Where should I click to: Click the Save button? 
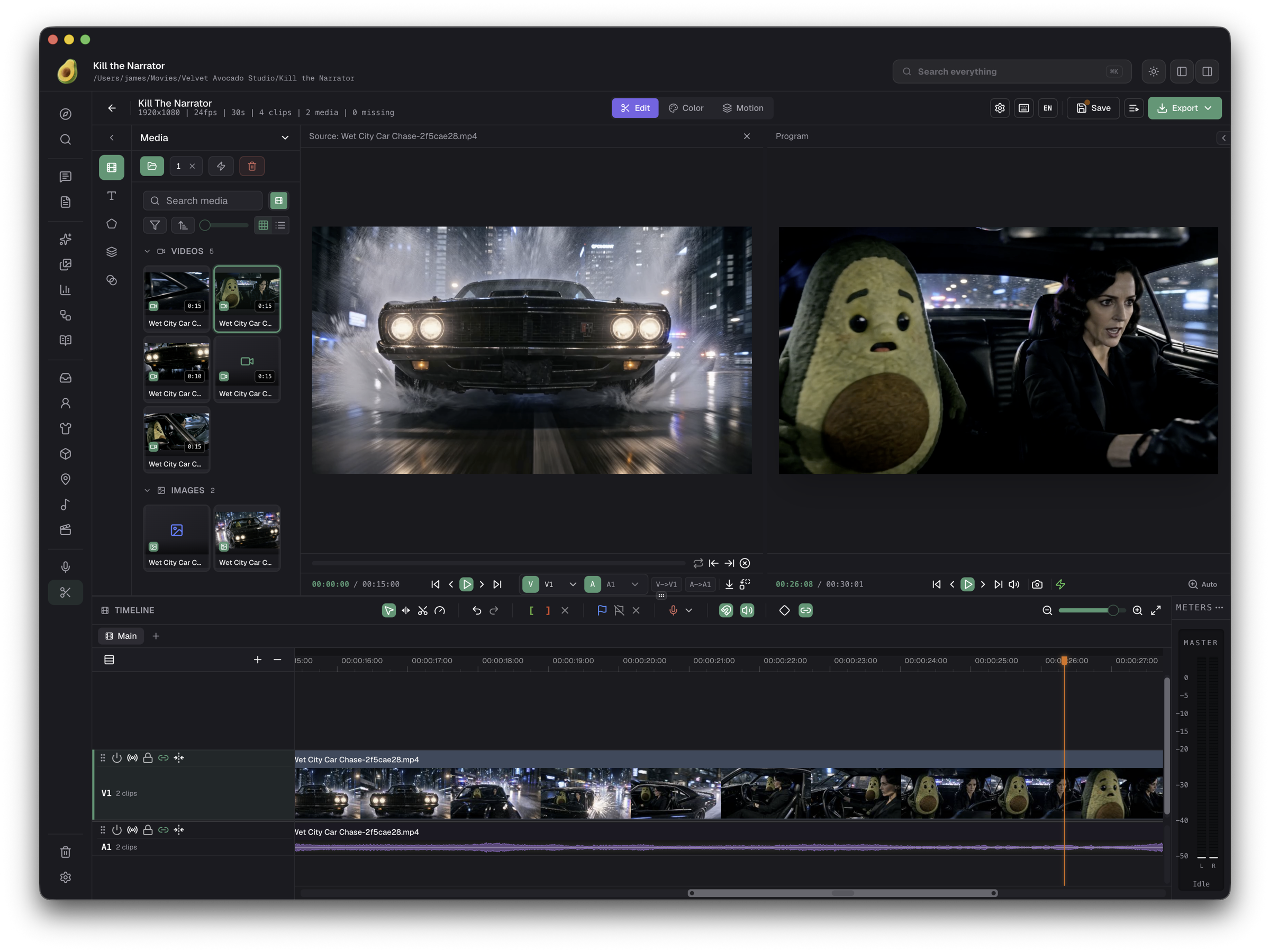[x=1093, y=108]
